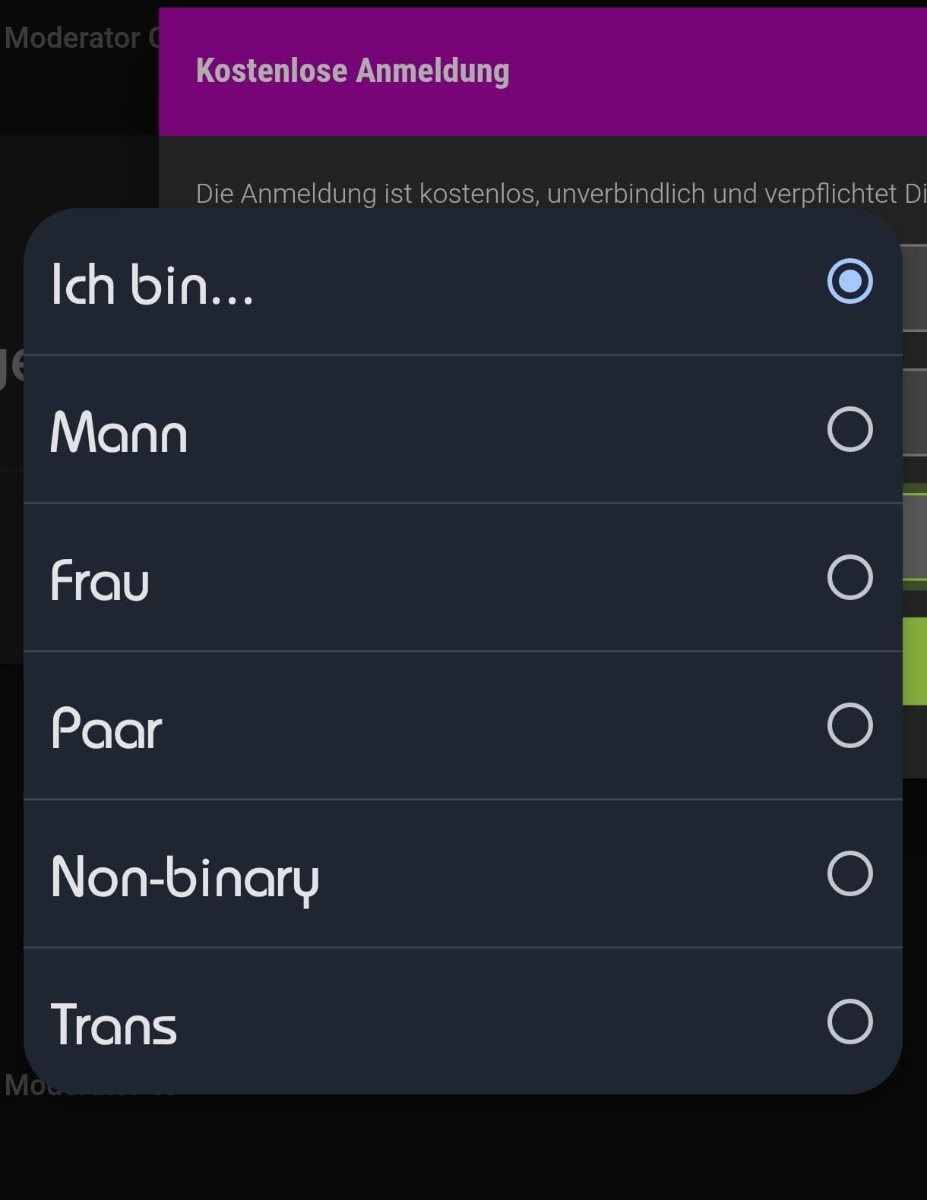Tap the 'Mann' option label
Screen dimensions: 927x1200
click(x=119, y=434)
